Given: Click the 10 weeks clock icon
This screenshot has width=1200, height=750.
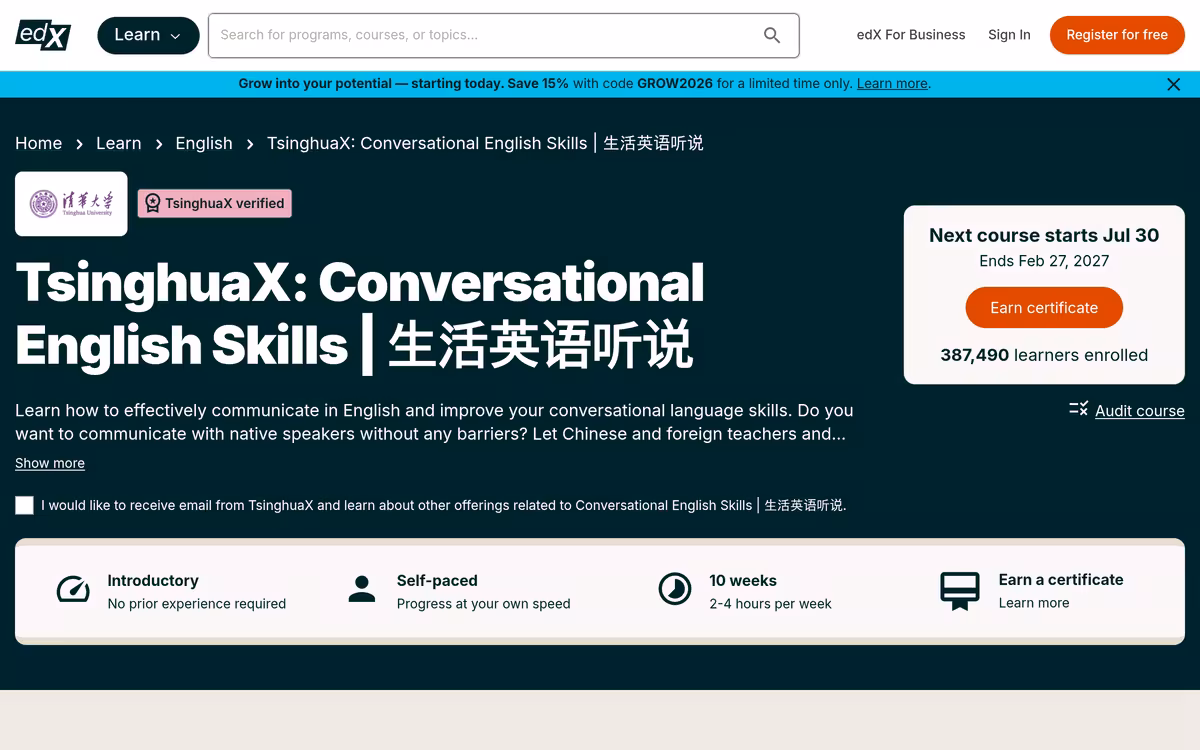Looking at the screenshot, I should click(x=675, y=590).
